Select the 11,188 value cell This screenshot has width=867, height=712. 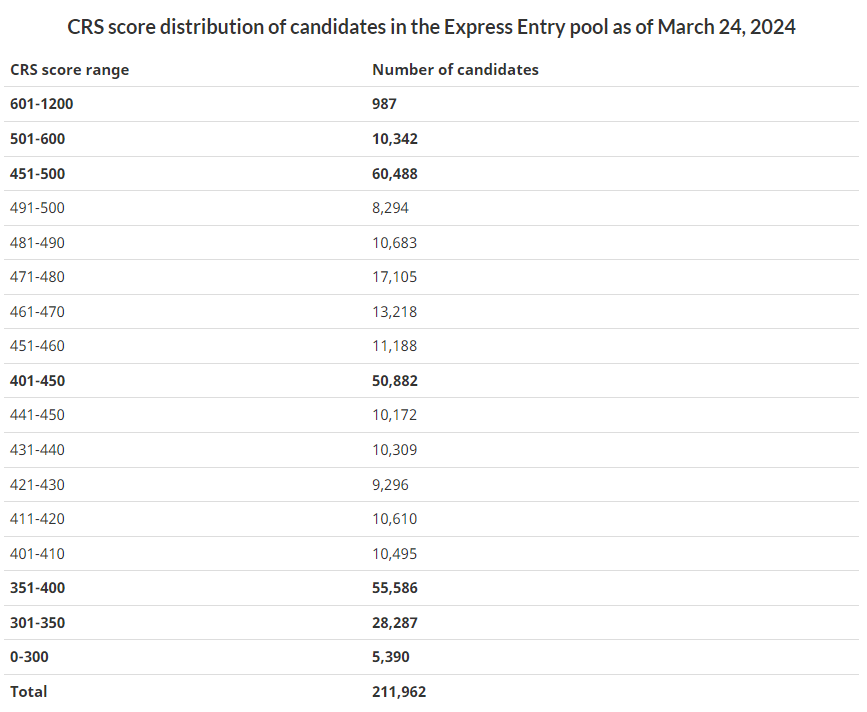[394, 346]
